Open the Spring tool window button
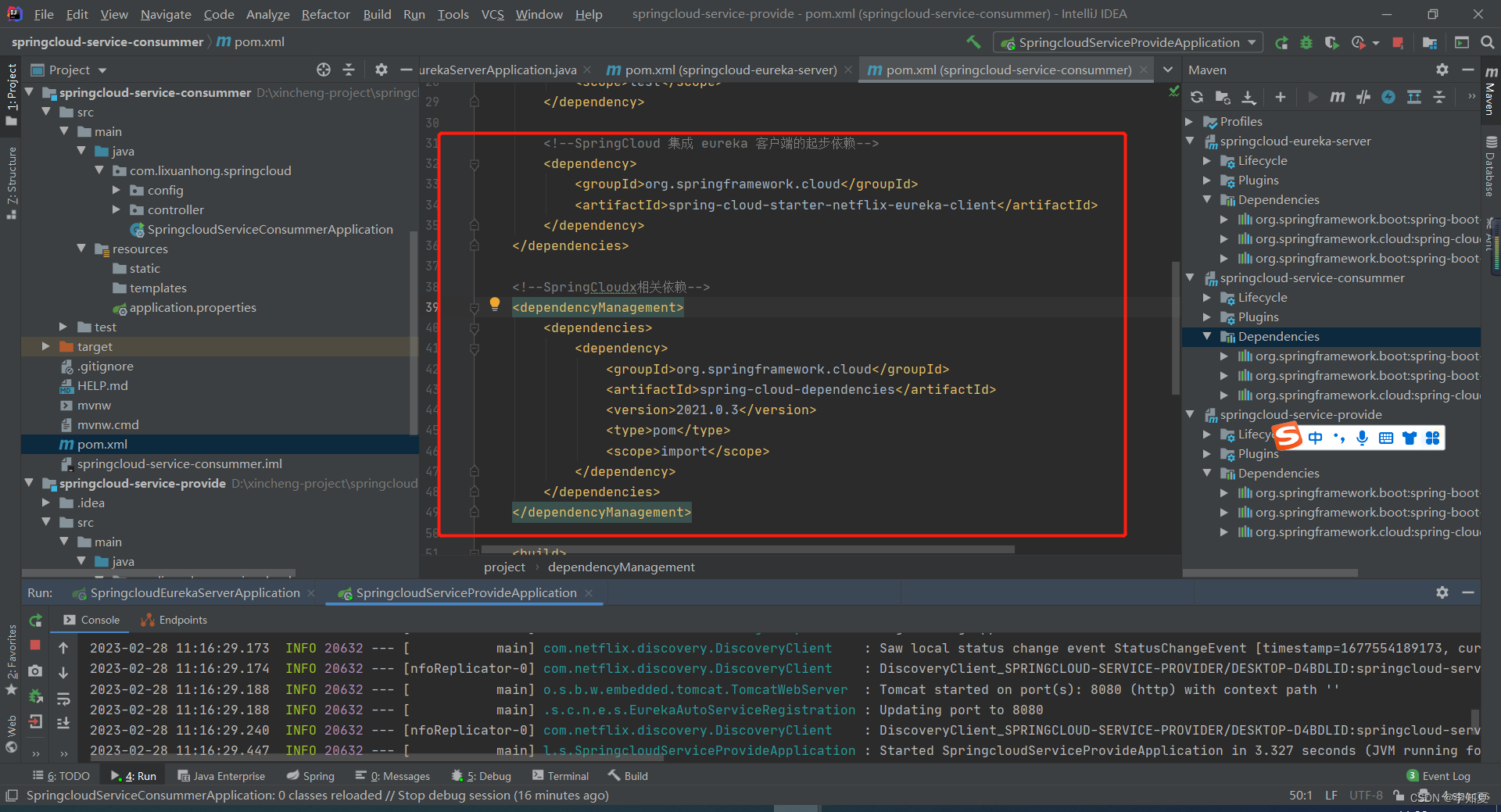The height and width of the screenshot is (812, 1501). 310,776
